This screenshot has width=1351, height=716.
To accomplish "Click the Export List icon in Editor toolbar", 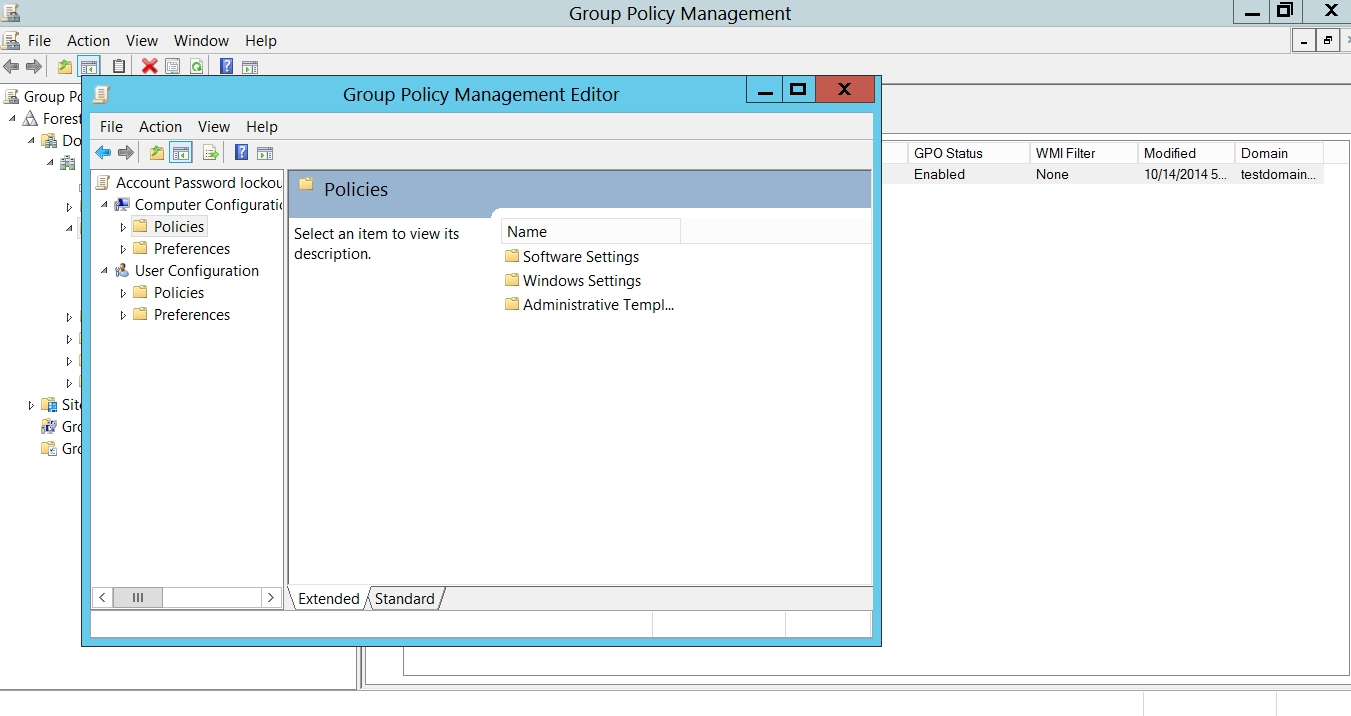I will (x=210, y=153).
